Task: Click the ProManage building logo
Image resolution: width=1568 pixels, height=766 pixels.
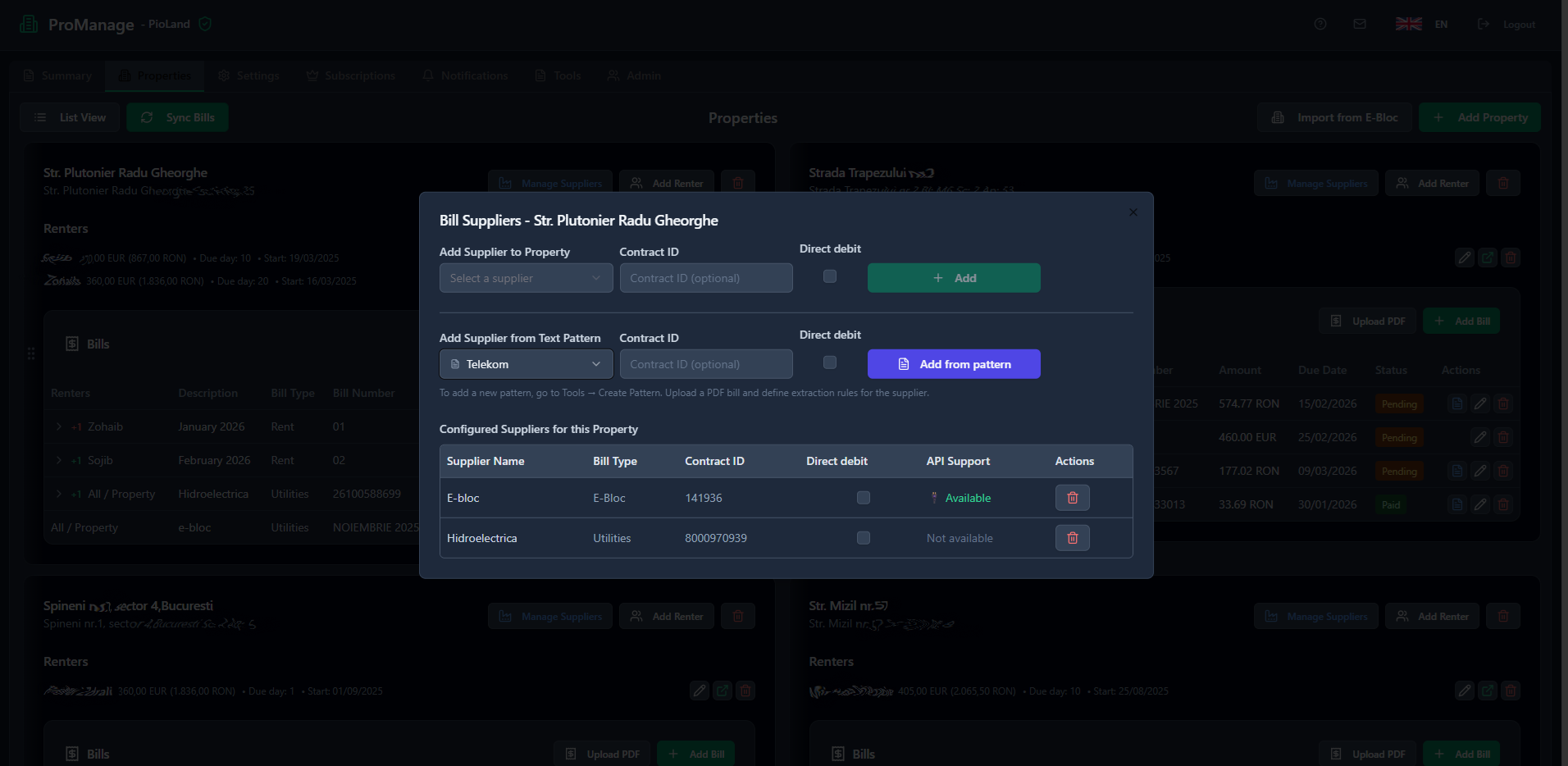Action: [x=29, y=24]
